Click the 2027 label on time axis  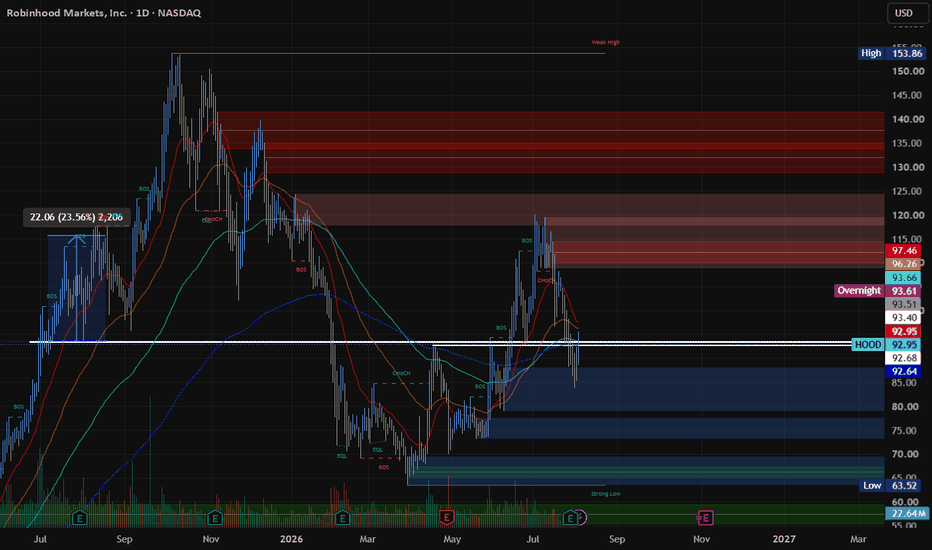783,539
